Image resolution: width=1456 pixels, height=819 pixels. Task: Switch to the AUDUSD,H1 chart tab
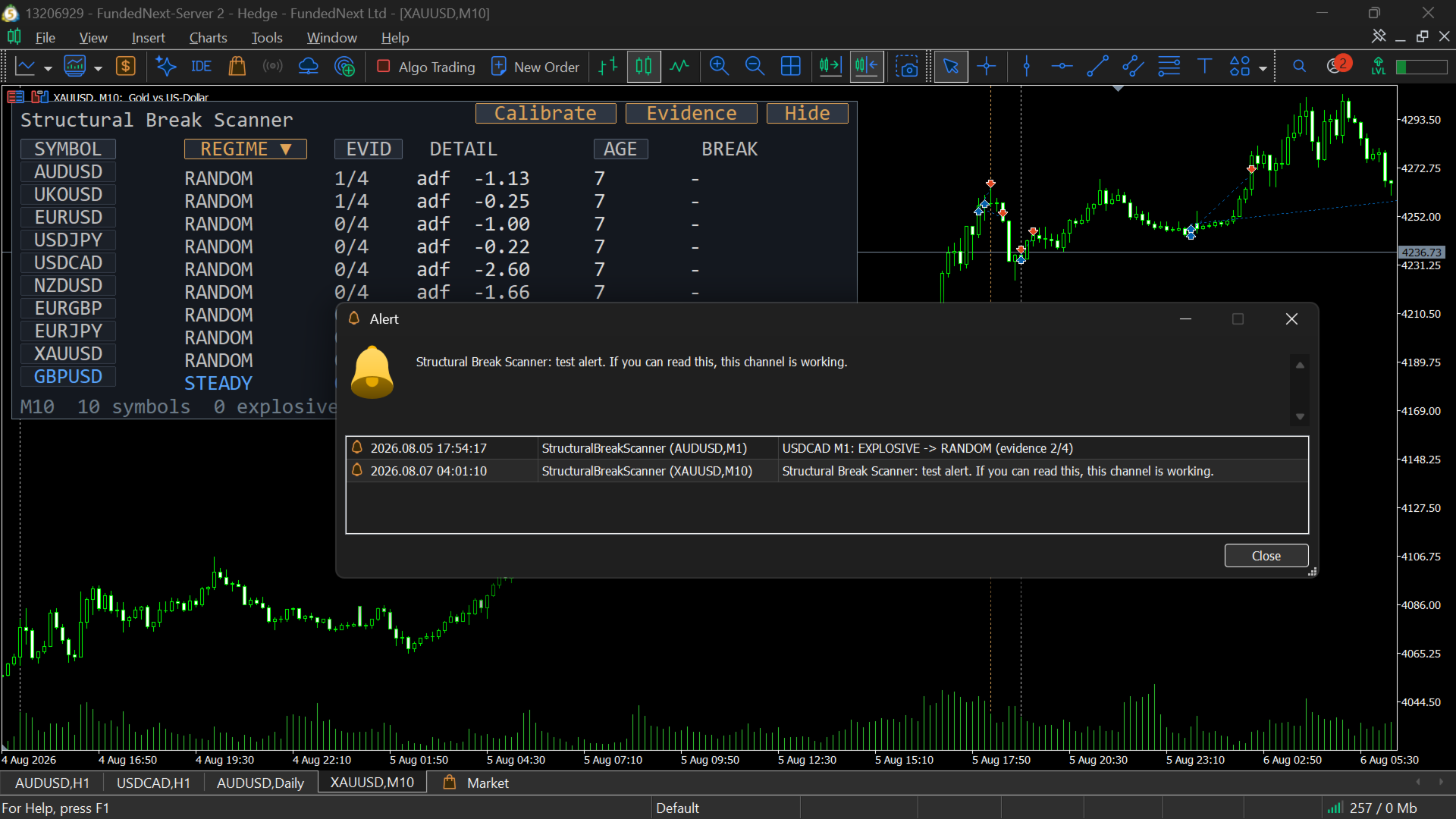[52, 783]
